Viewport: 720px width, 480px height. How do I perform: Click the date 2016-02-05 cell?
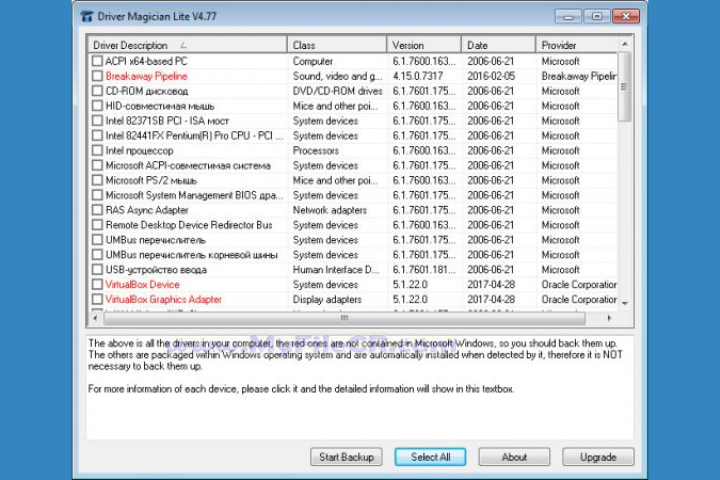click(x=491, y=76)
